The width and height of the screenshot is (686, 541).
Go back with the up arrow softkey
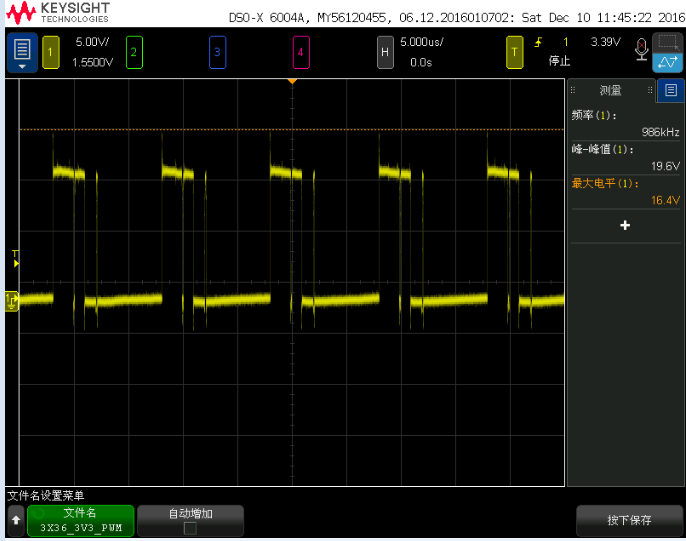click(16, 520)
